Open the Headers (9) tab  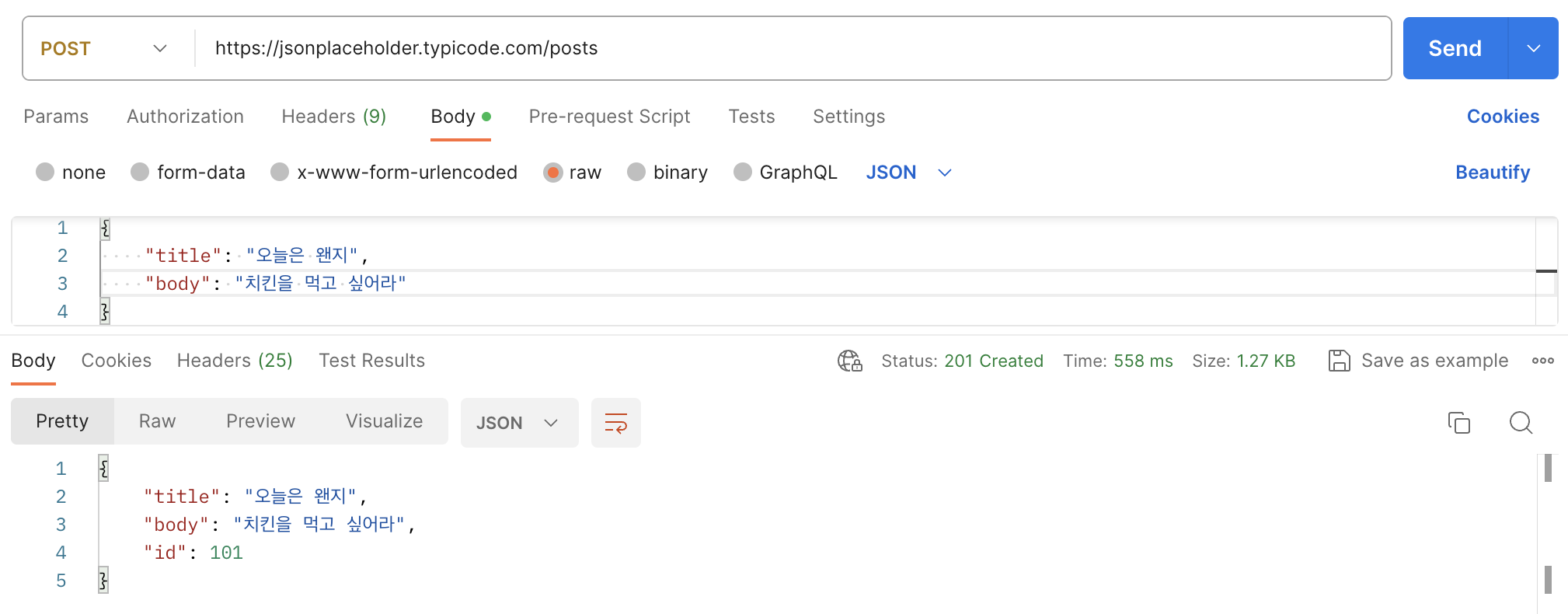pos(333,116)
